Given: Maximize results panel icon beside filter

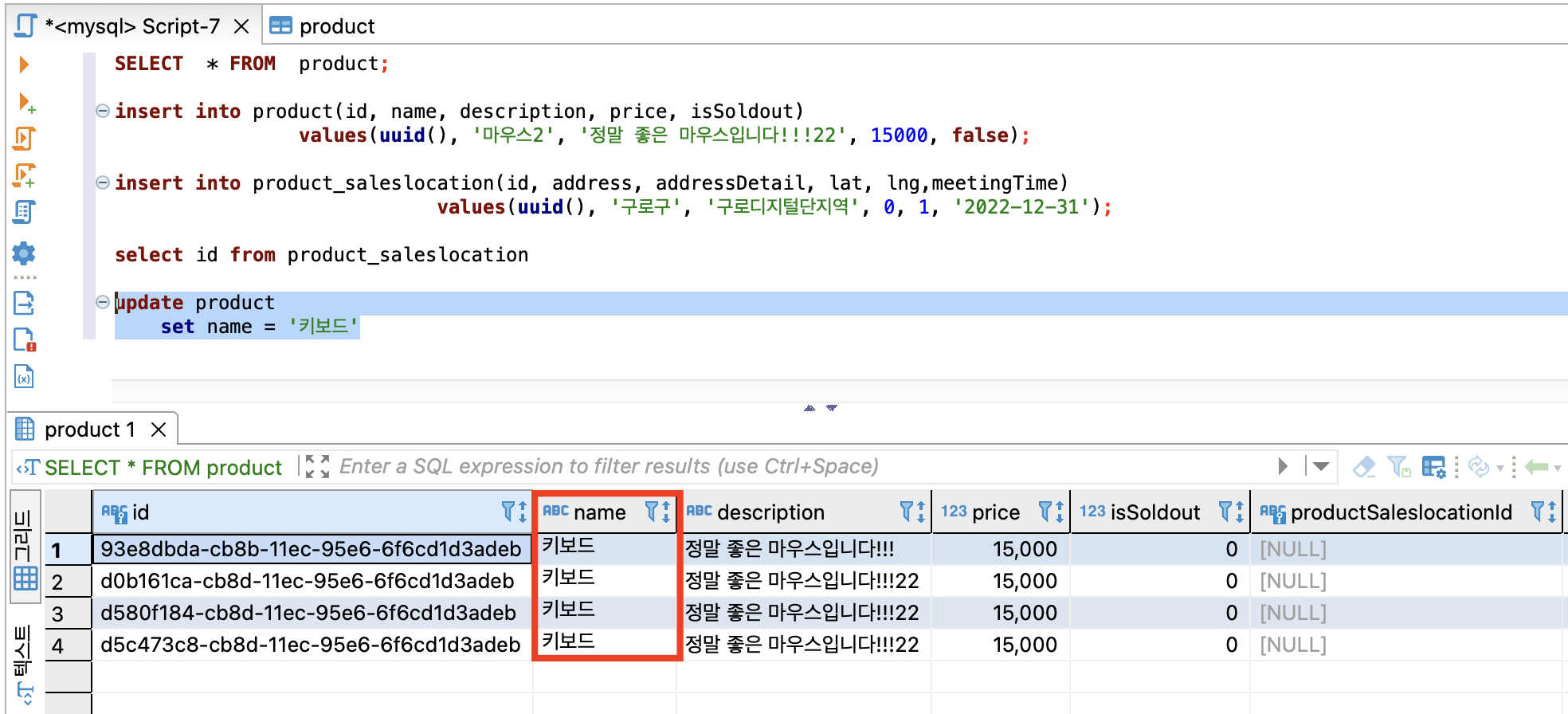Looking at the screenshot, I should click(x=317, y=466).
